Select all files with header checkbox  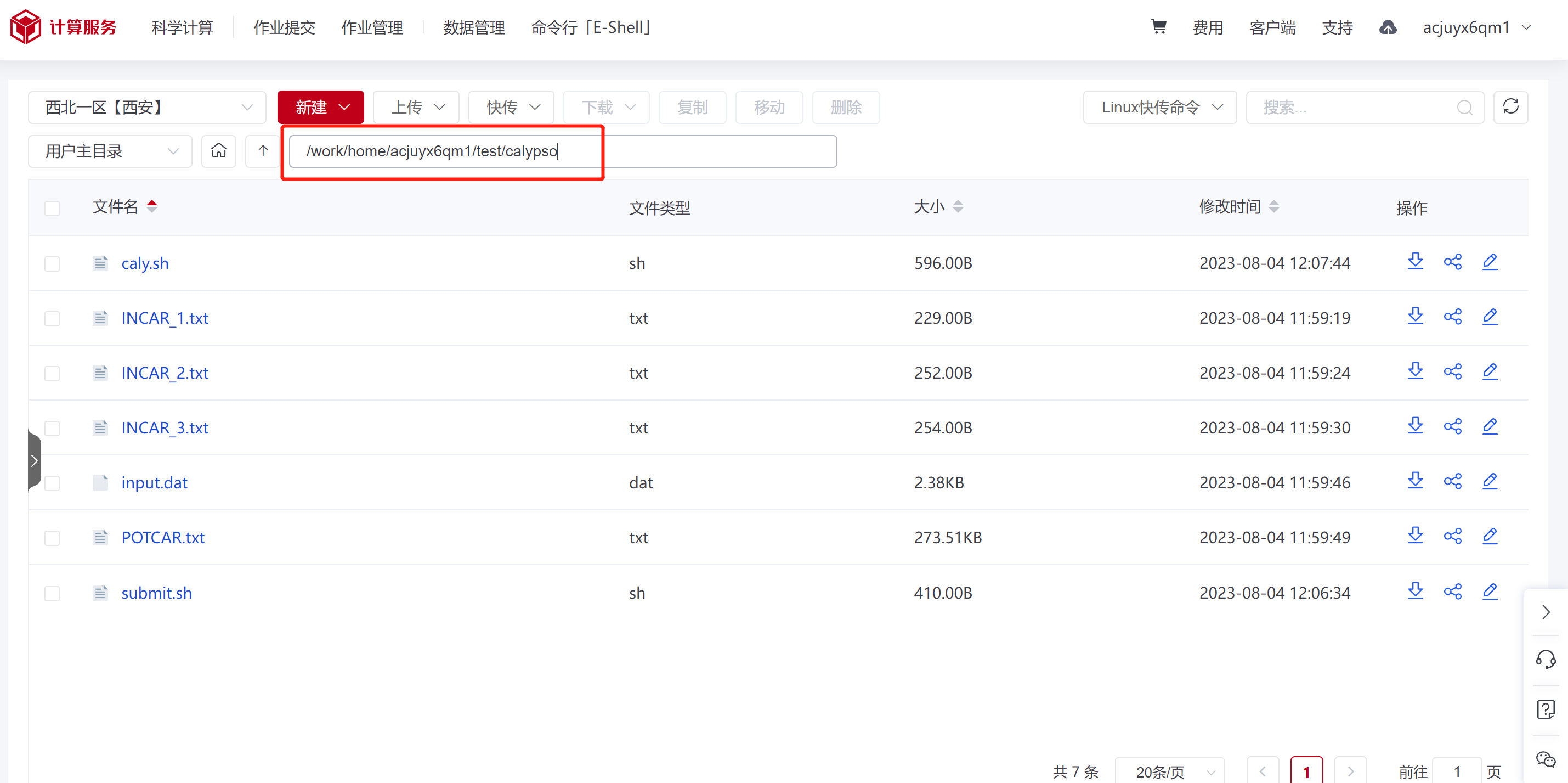pyautogui.click(x=52, y=208)
